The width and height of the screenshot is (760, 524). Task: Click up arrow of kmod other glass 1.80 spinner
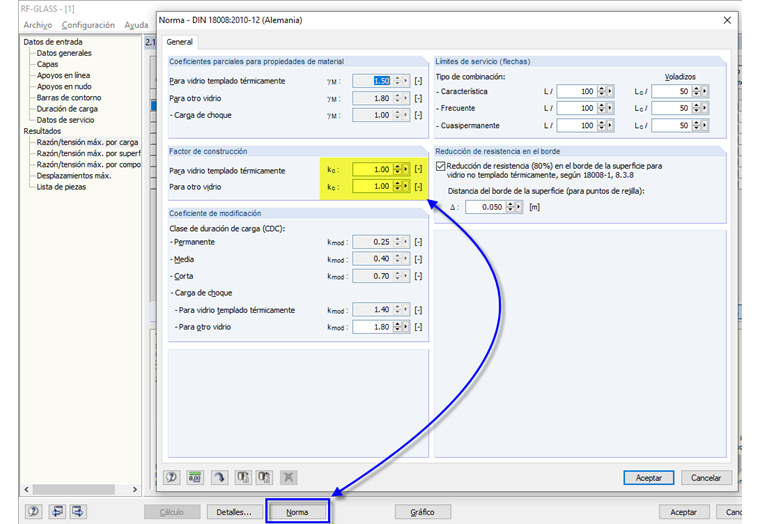(397, 324)
